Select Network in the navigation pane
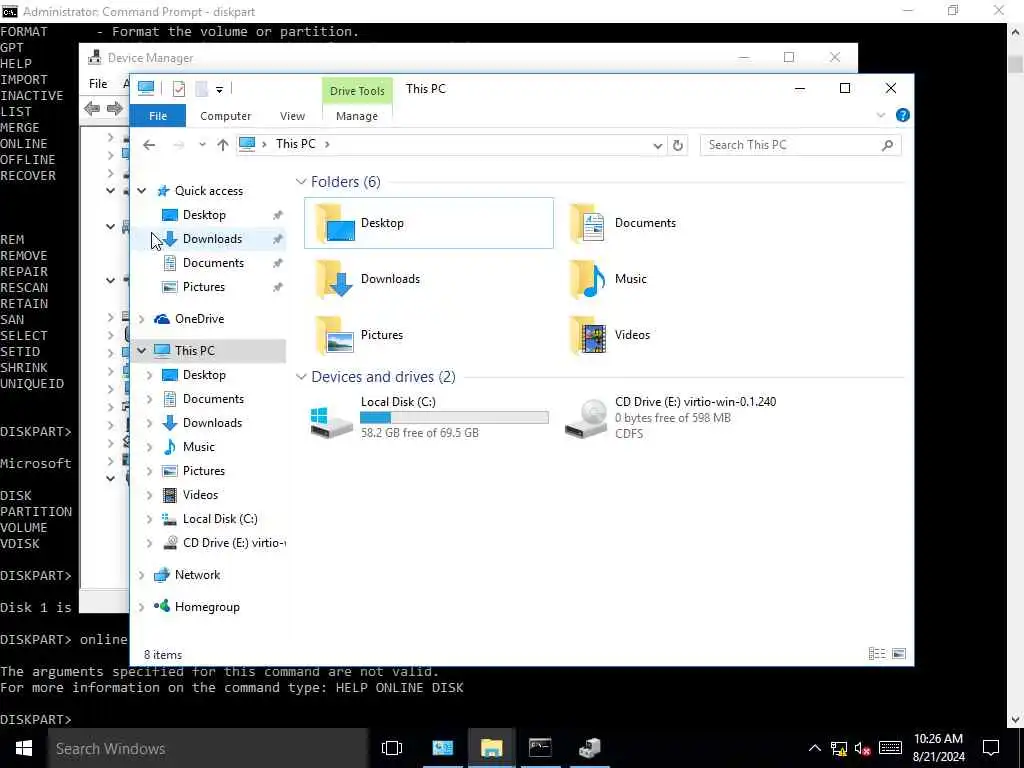This screenshot has height=768, width=1024. tap(197, 575)
